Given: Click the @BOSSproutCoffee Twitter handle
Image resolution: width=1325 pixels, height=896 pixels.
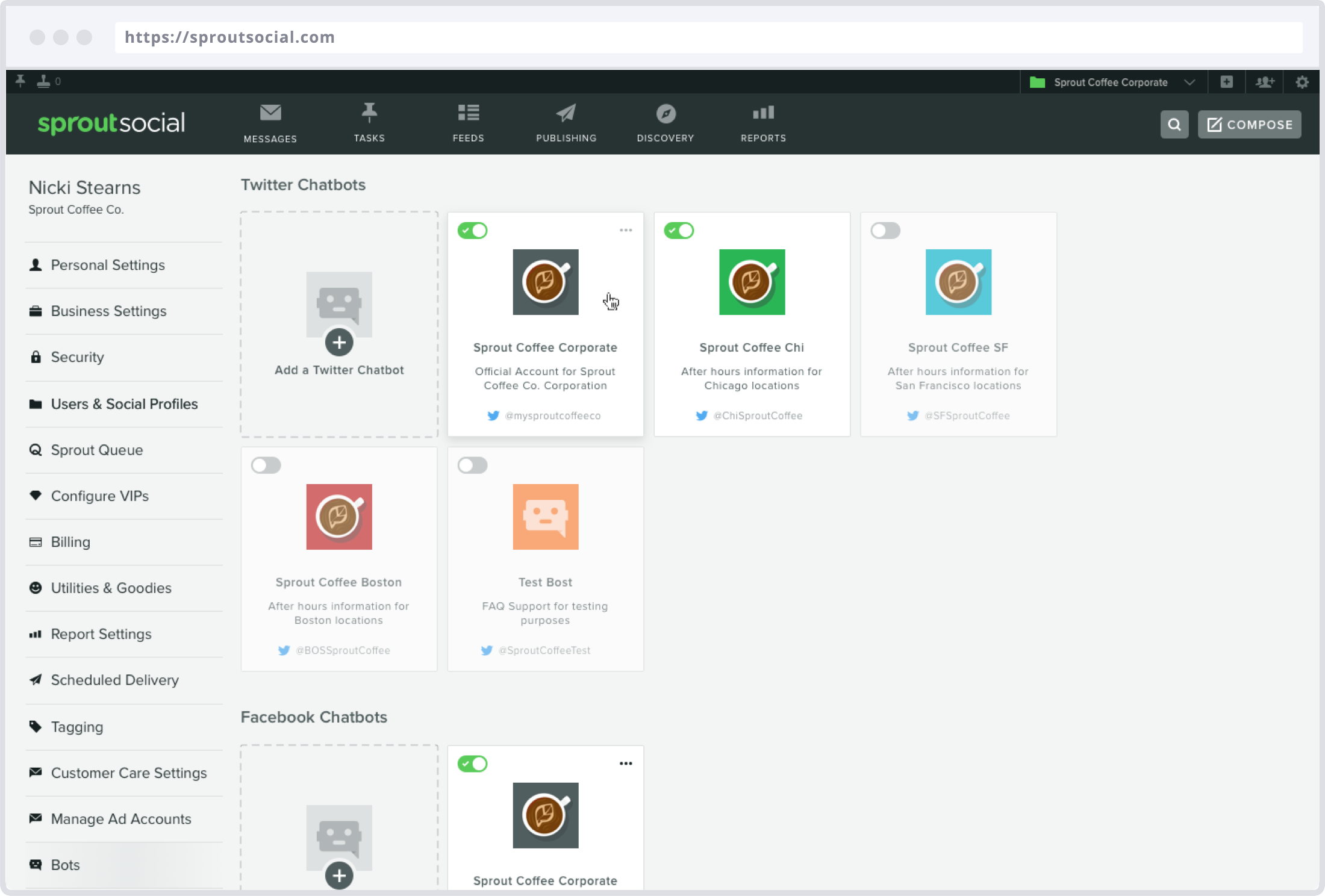Looking at the screenshot, I should tap(343, 651).
